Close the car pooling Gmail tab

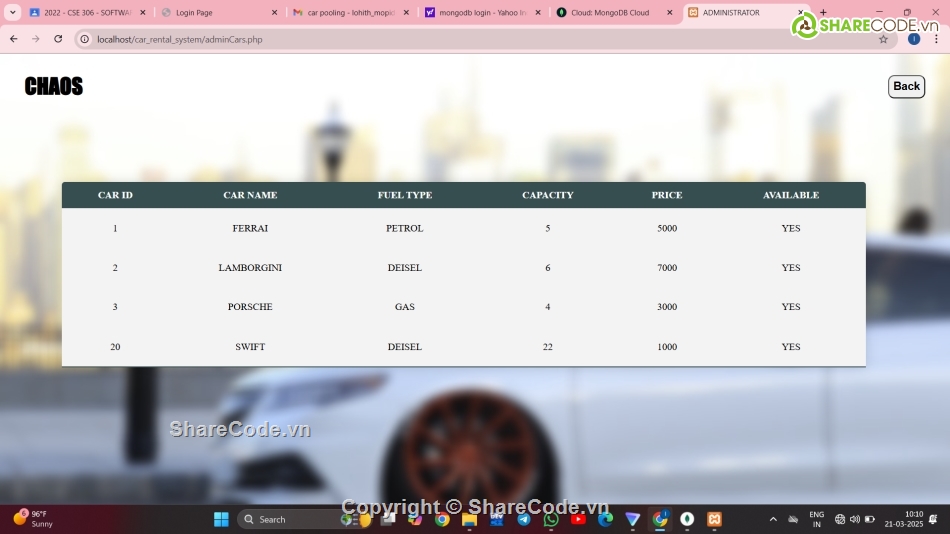406,13
